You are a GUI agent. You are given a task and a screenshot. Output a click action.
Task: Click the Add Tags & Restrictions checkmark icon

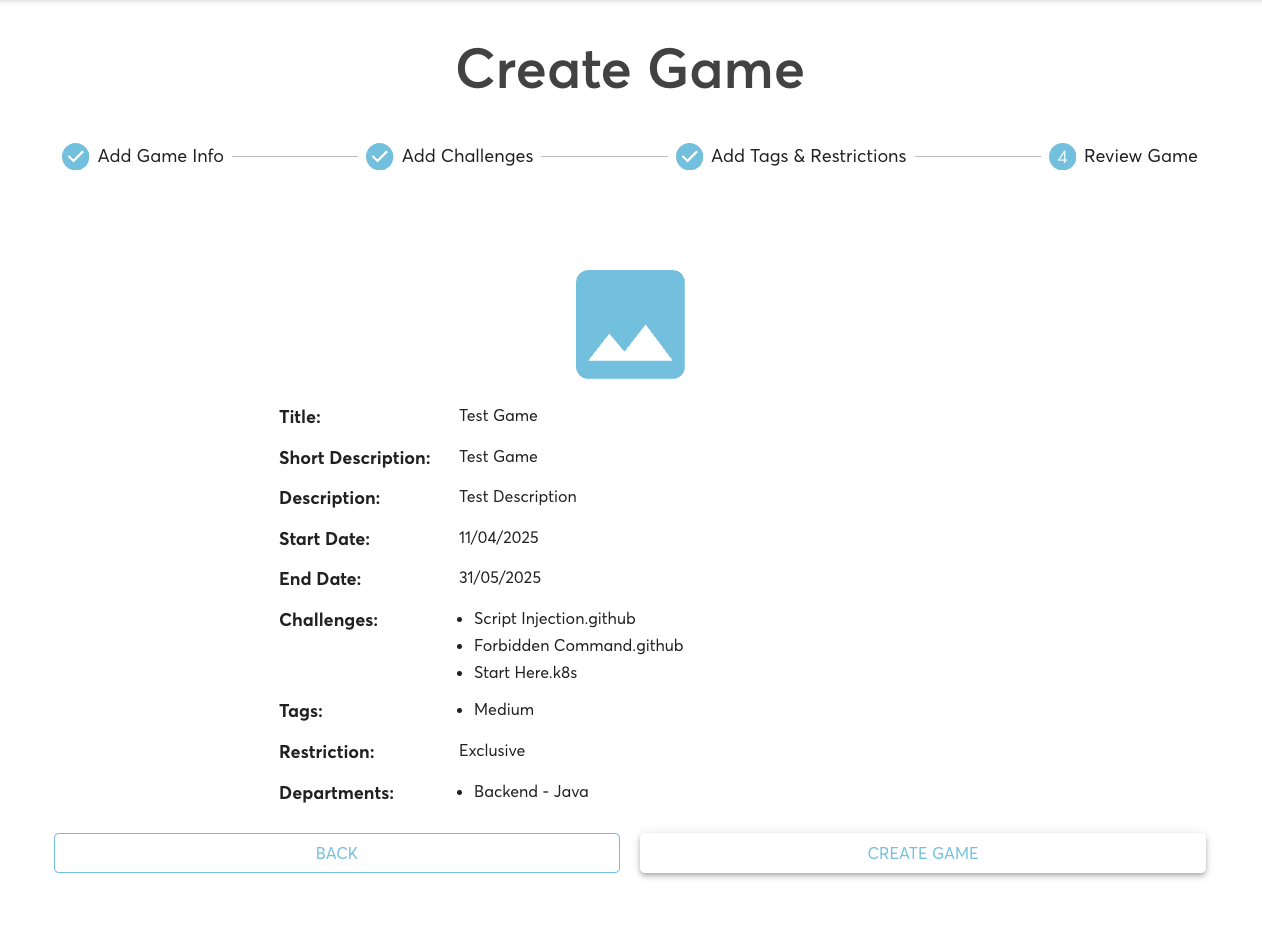pyautogui.click(x=689, y=156)
